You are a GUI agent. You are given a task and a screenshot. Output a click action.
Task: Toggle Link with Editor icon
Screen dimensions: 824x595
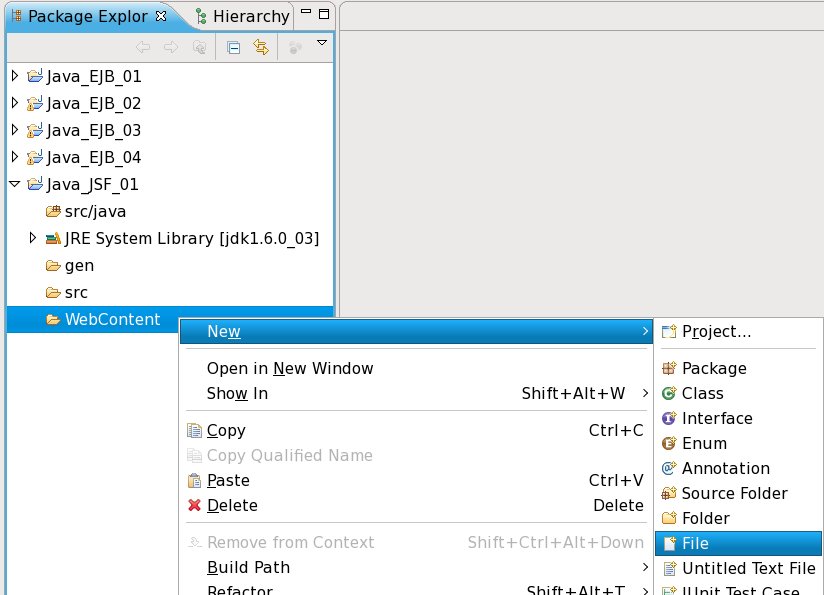click(x=261, y=47)
